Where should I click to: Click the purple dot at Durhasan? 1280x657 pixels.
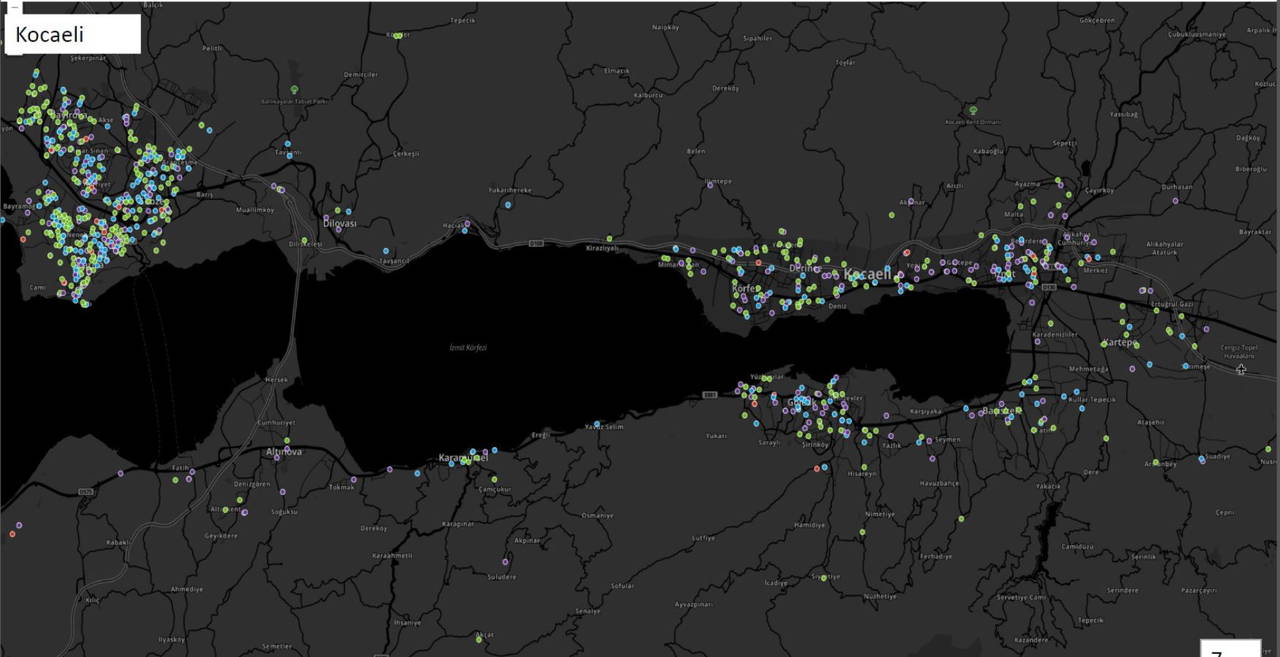coord(1175,200)
